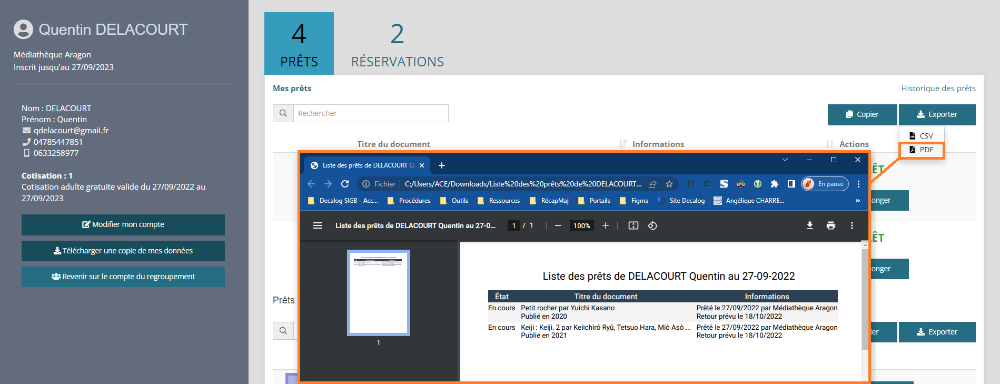Open the tab search chevron in title bar

click(x=785, y=159)
